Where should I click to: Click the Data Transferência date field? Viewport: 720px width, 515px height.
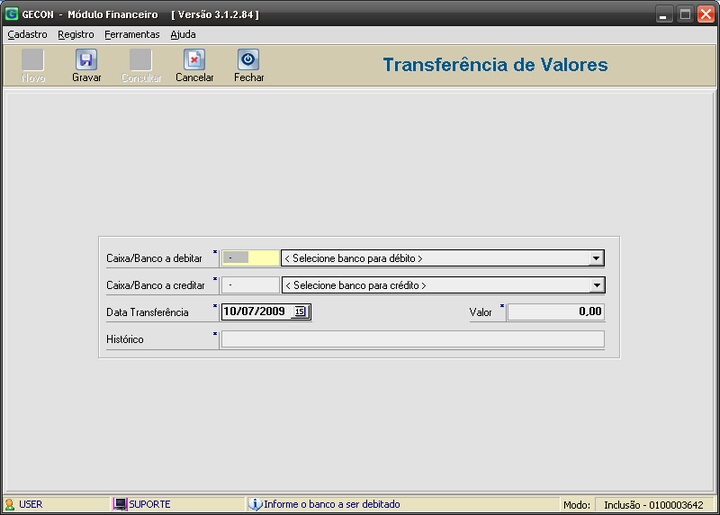[266, 312]
